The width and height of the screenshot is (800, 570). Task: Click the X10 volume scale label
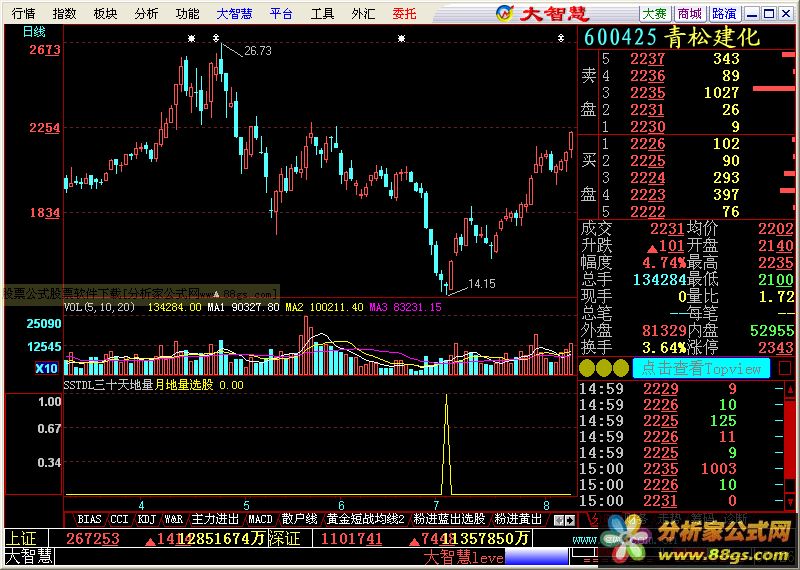click(46, 368)
